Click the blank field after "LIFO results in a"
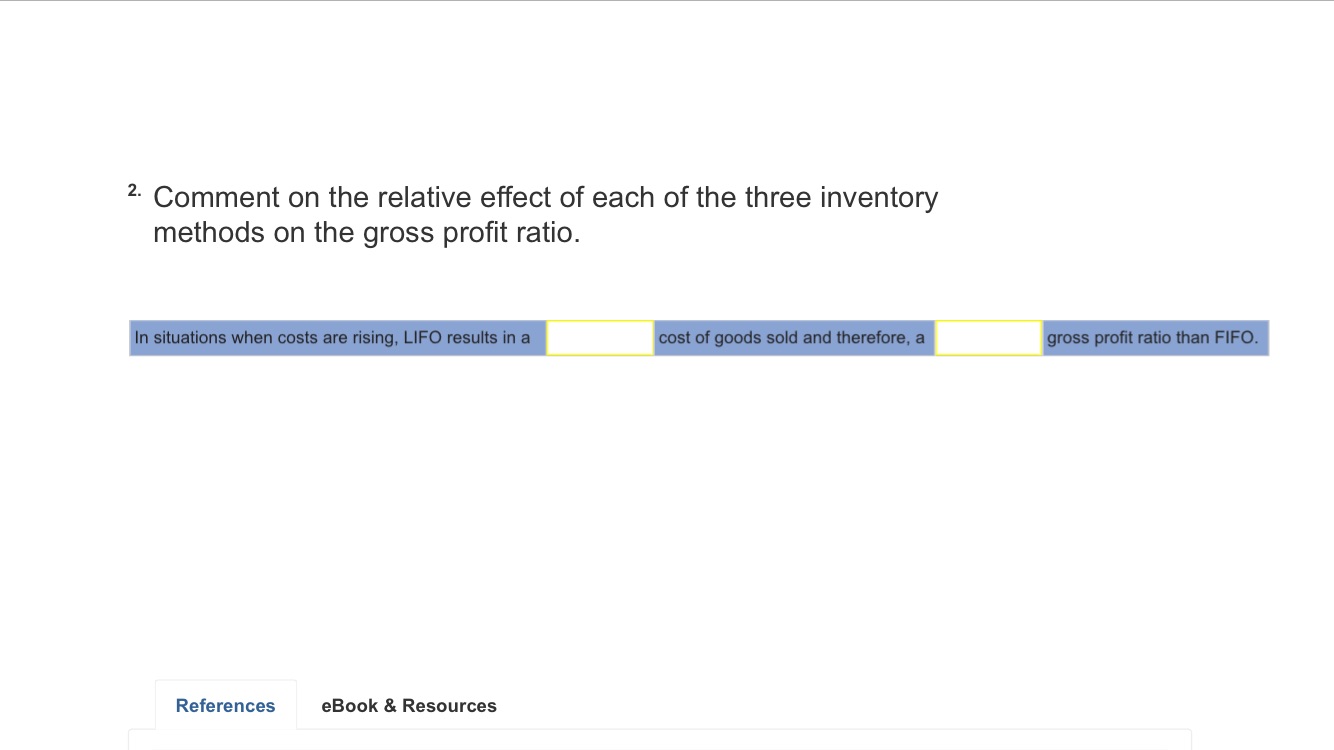Viewport: 1334px width, 750px height. [600, 338]
